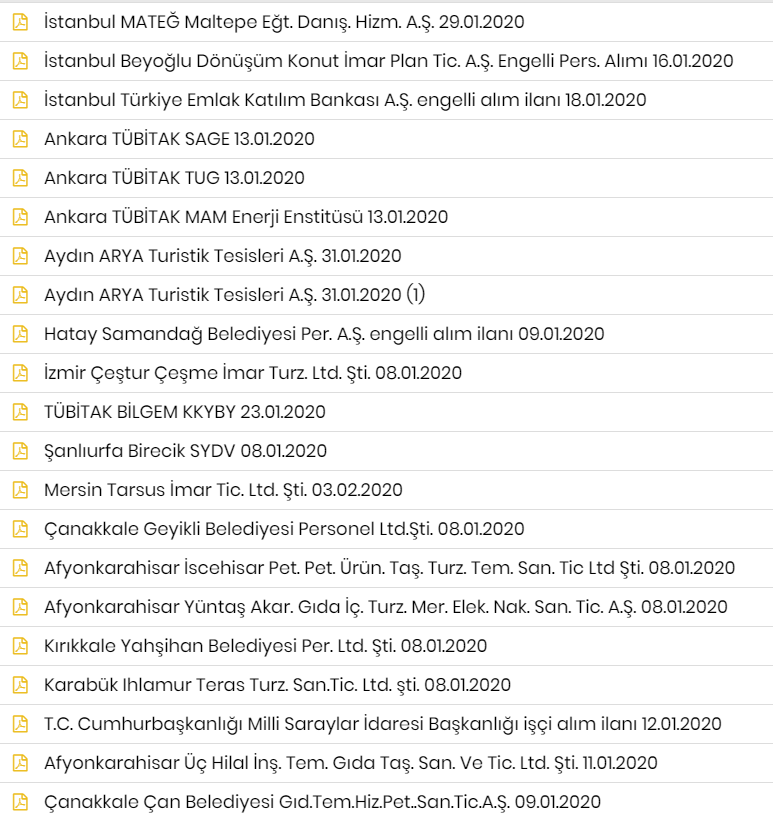Click PDF icon beside Şanlıurfa Birecik SYDV
773x818 pixels.
20,451
